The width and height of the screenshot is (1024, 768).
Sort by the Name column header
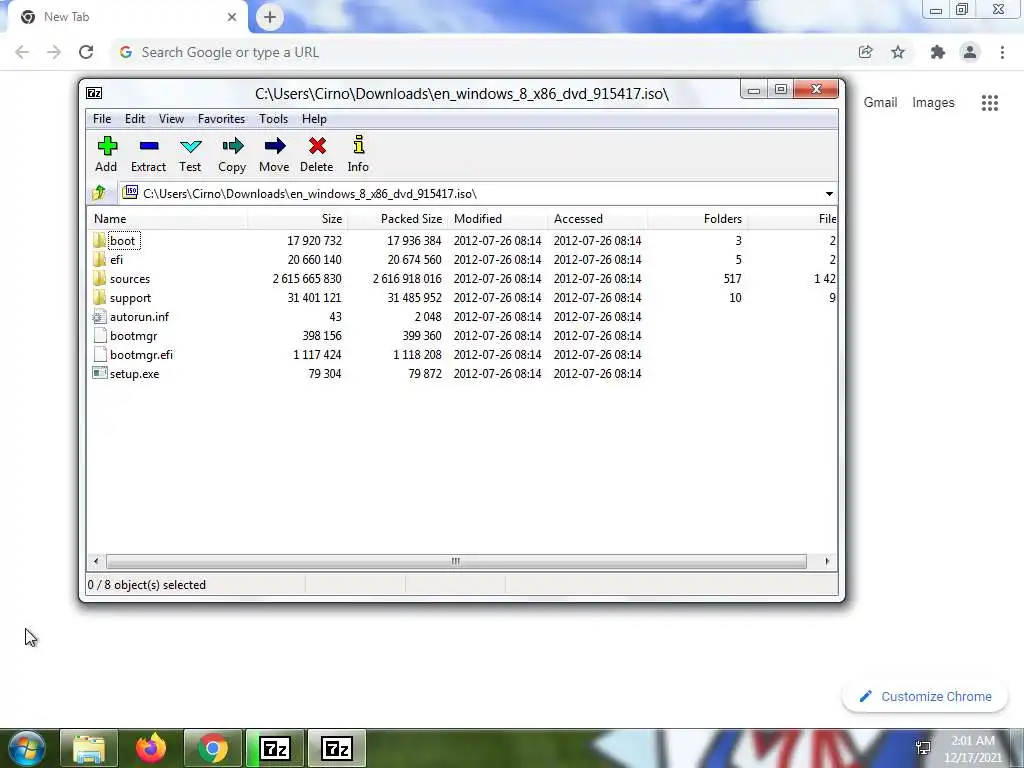(167, 219)
